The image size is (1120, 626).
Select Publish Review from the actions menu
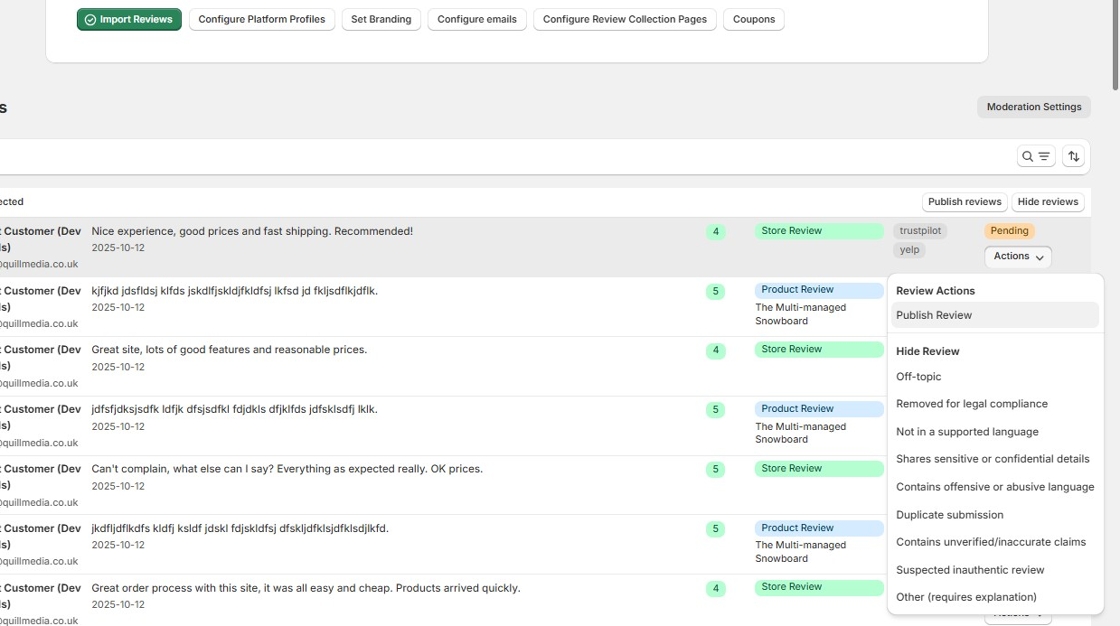[x=933, y=315]
